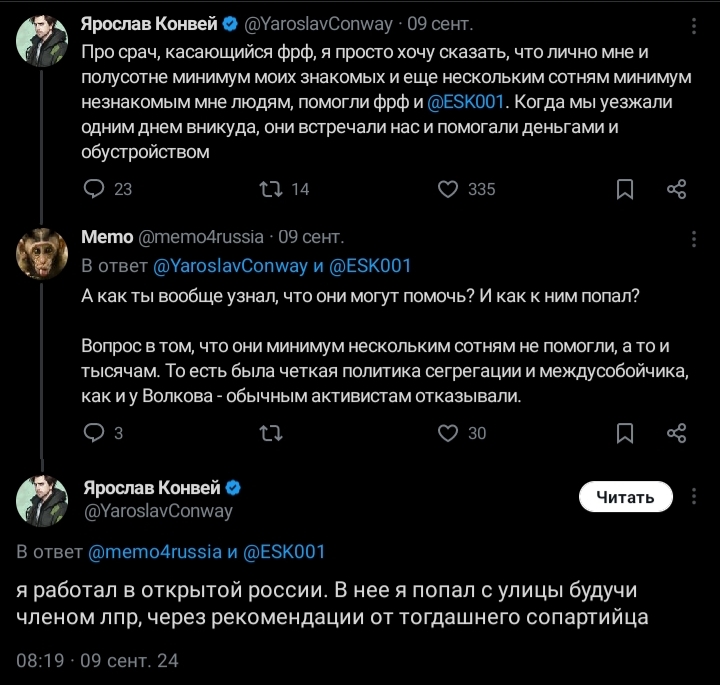Like Memo's tweet with 30 likes

point(449,432)
